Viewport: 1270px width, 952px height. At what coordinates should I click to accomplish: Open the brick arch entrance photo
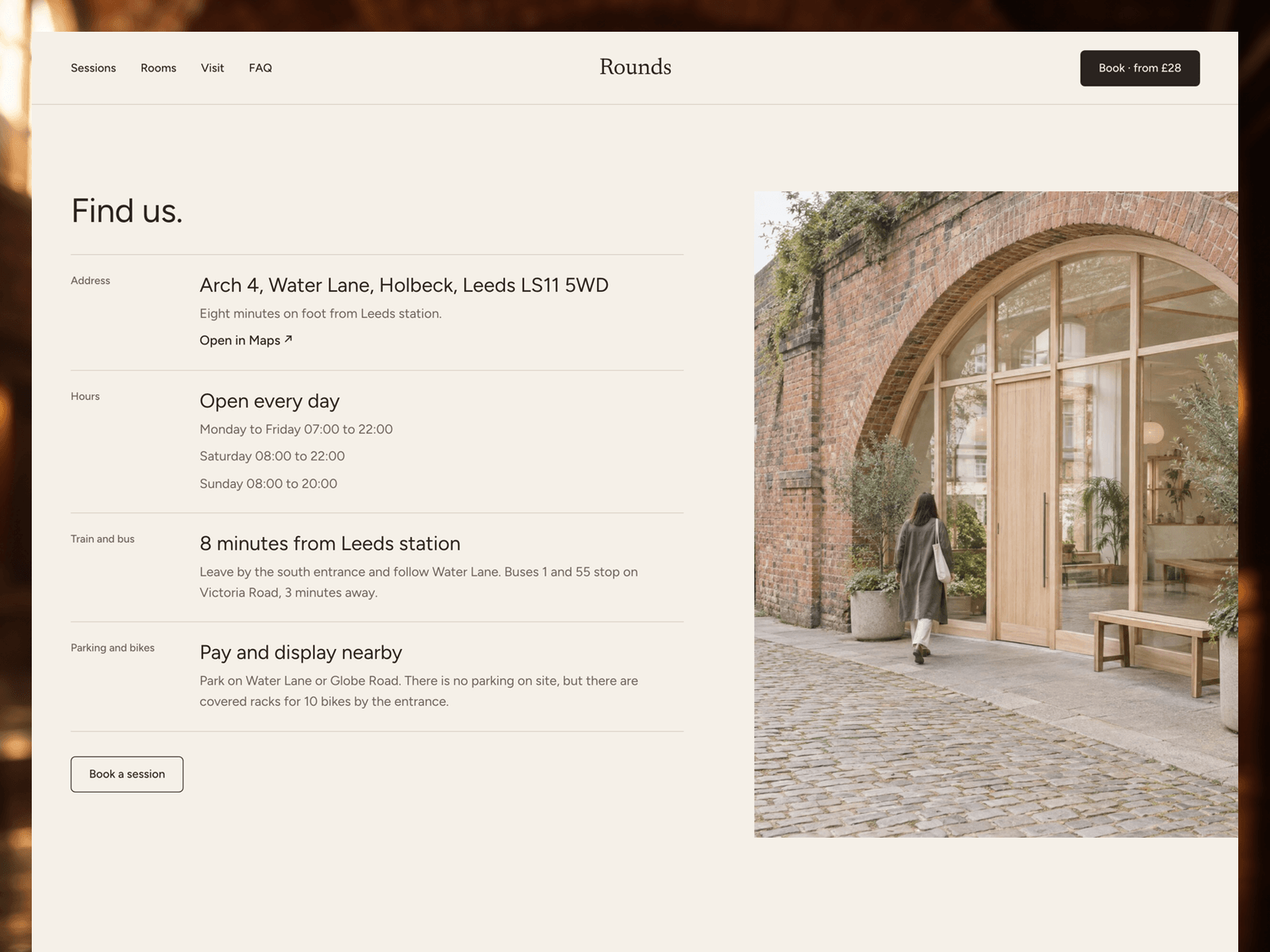pyautogui.click(x=996, y=514)
